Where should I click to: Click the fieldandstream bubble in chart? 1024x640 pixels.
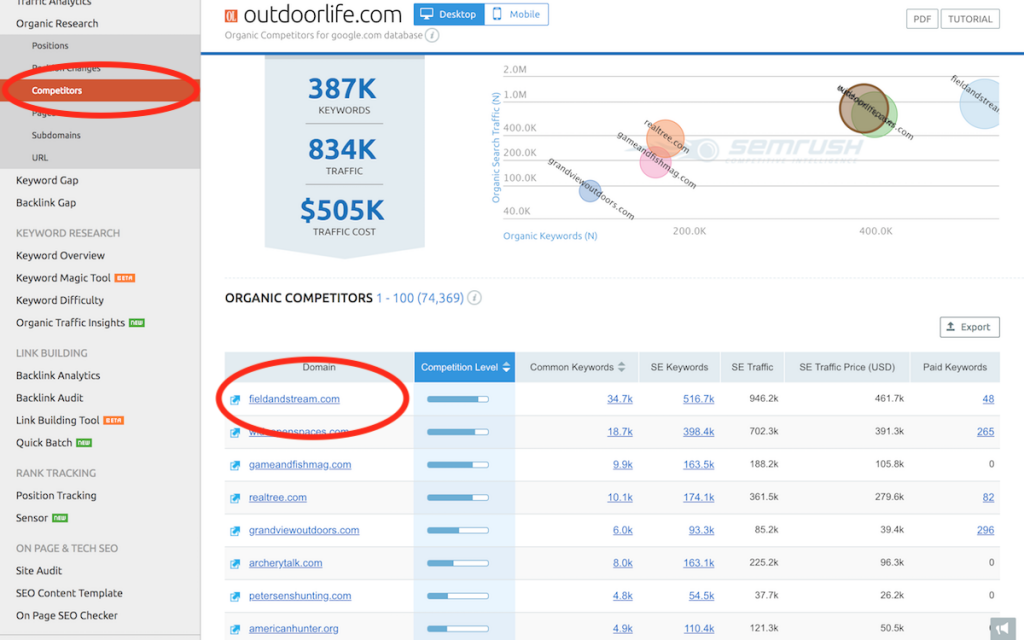982,103
